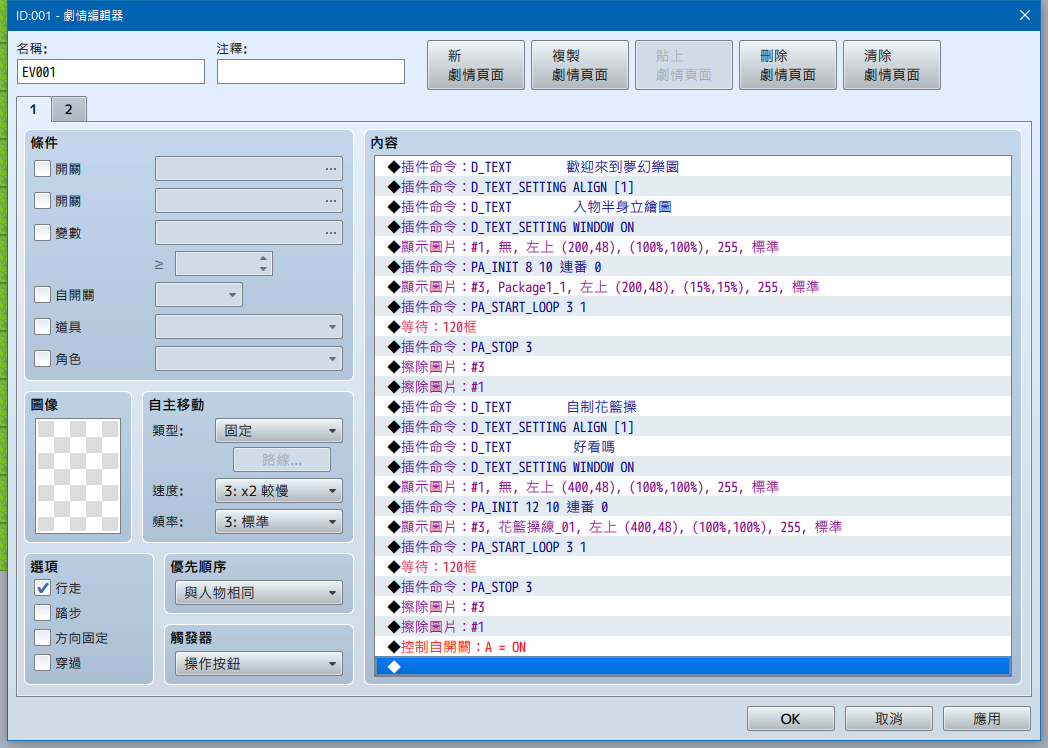
Task: Click the variable value stepper up arrow
Action: (x=263, y=258)
